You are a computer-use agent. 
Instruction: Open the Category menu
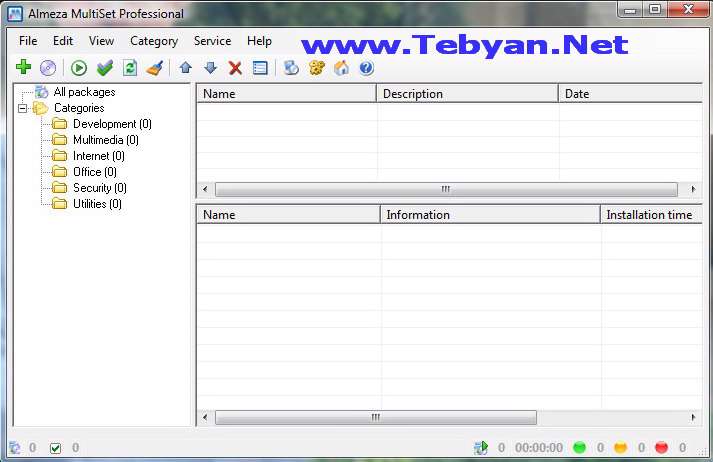pyautogui.click(x=154, y=41)
